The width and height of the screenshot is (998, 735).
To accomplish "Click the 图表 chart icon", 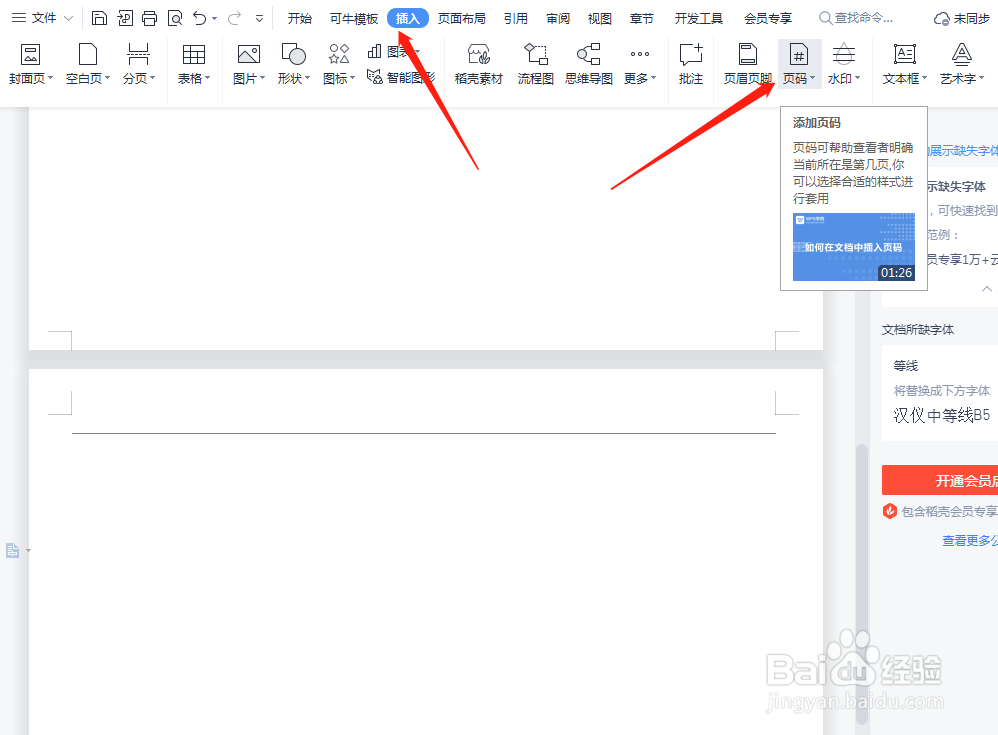I will click(x=375, y=51).
